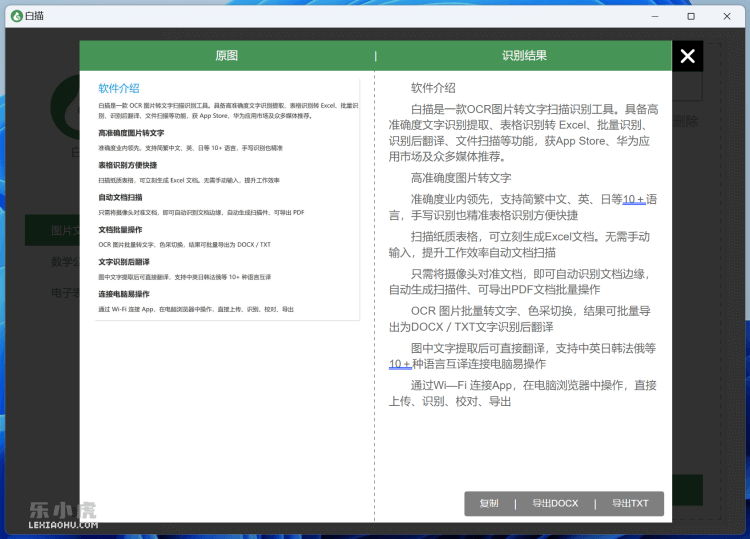
Task: Click 高准确度图片转文字 heading in original image
Action: tap(131, 133)
